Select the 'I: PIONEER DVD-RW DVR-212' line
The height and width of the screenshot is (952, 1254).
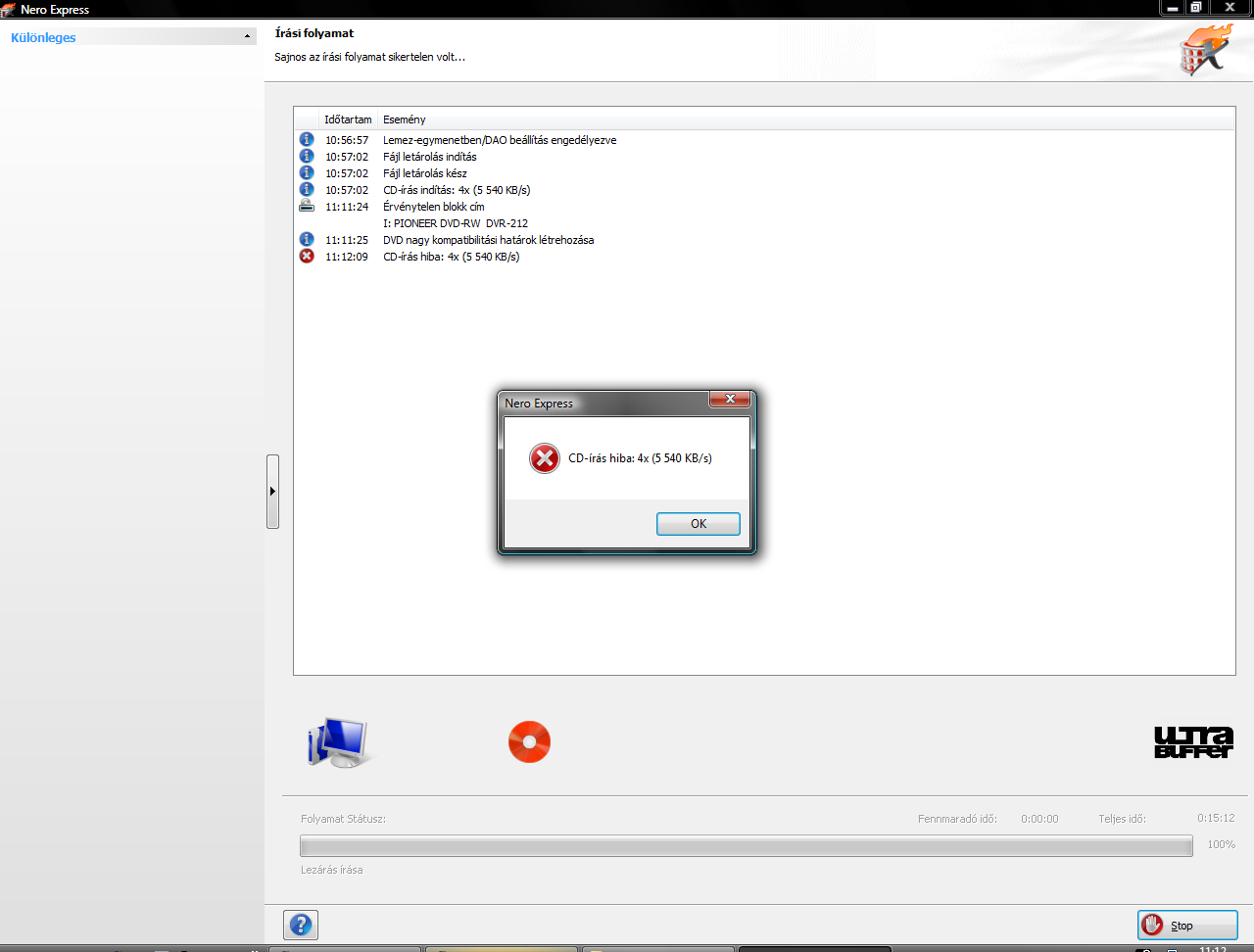click(456, 223)
